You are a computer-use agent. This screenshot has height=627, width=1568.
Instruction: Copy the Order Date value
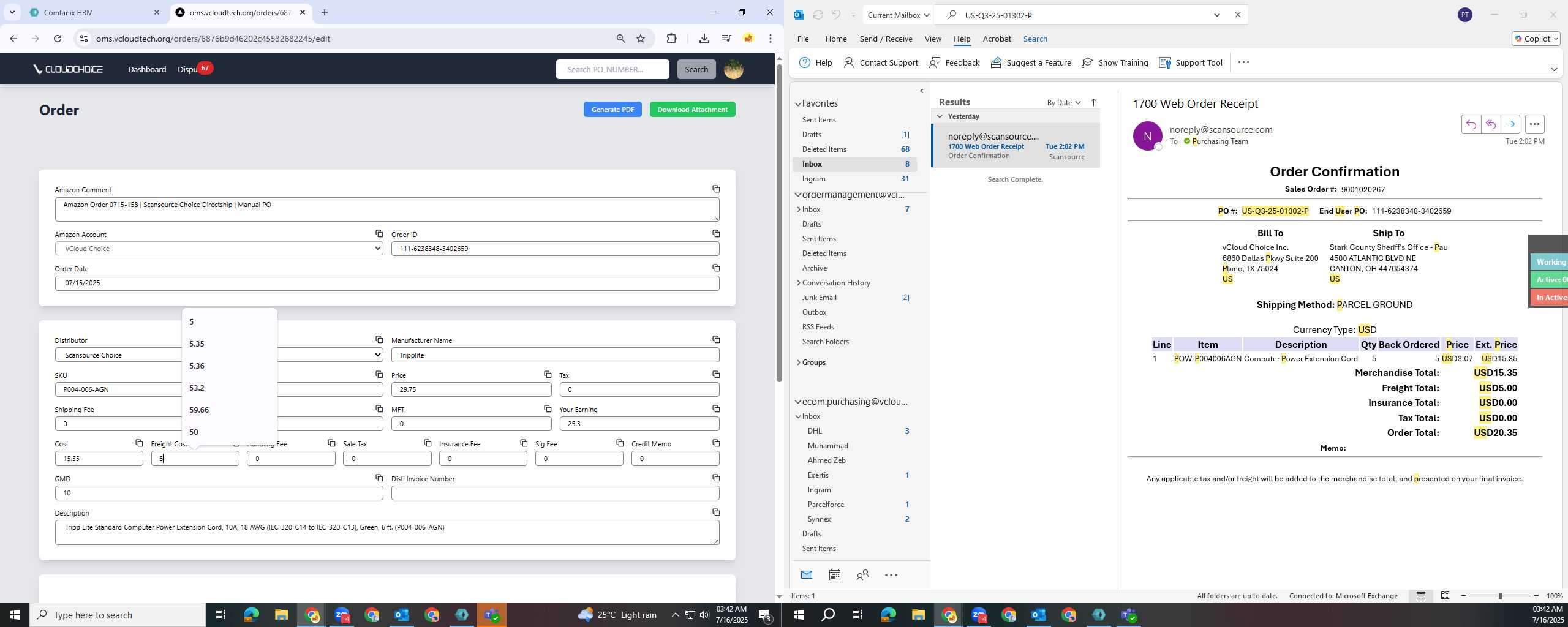coord(715,268)
